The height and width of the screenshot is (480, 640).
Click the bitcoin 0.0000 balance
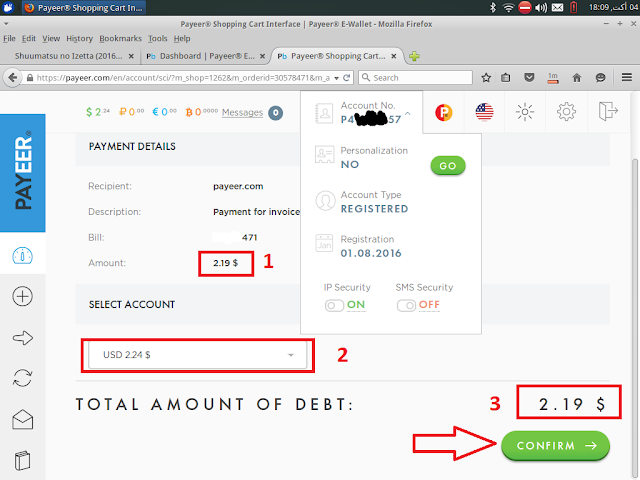[x=202, y=112]
